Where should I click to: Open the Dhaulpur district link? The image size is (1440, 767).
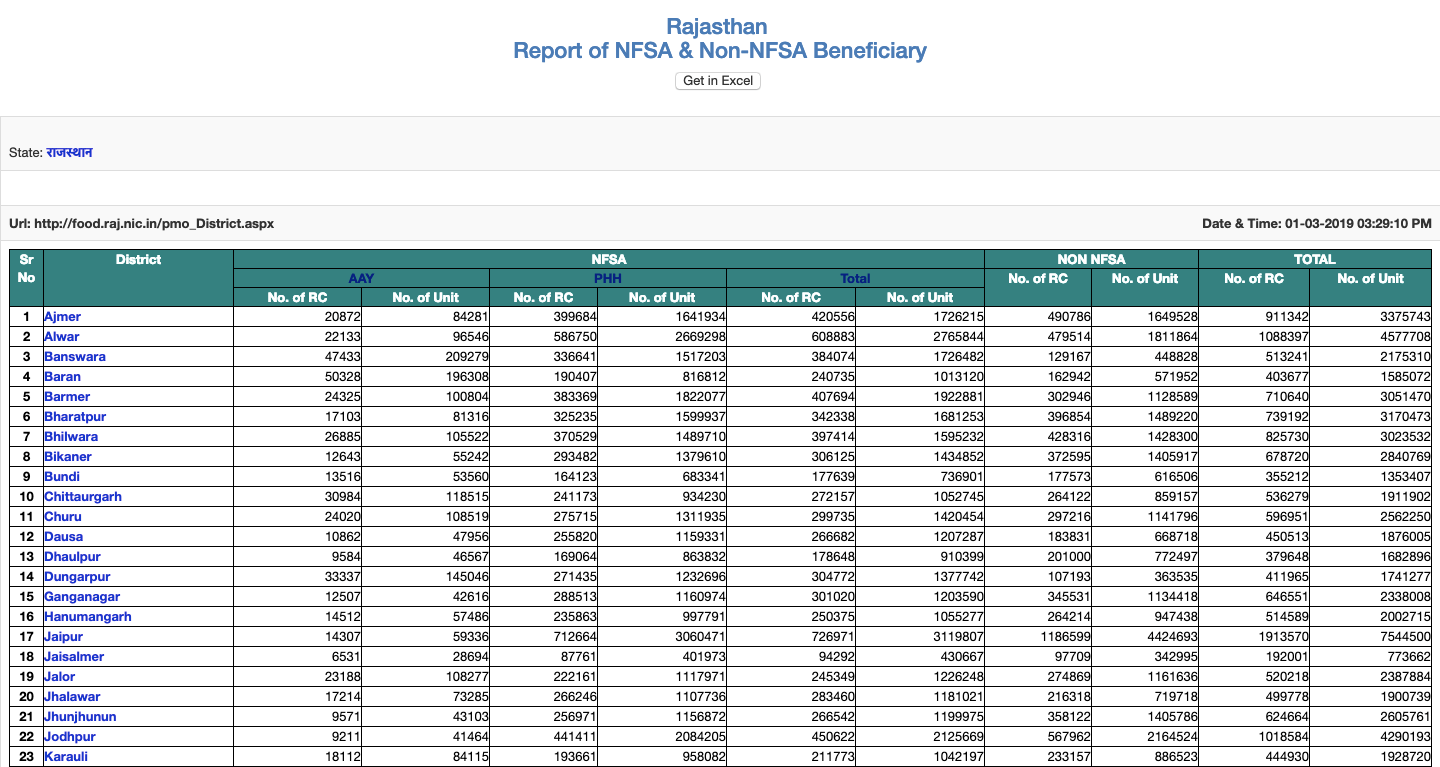72,557
